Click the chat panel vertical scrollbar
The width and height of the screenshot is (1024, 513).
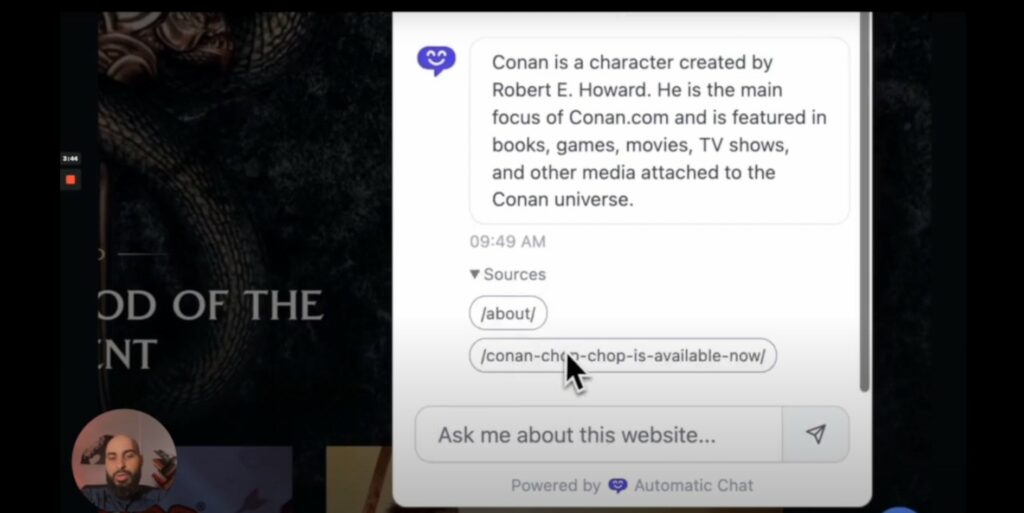pos(865,202)
